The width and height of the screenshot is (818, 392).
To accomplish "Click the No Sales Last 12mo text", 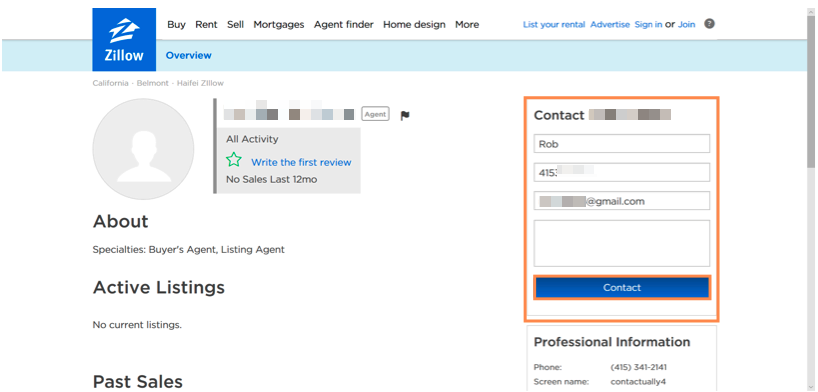I will (271, 180).
